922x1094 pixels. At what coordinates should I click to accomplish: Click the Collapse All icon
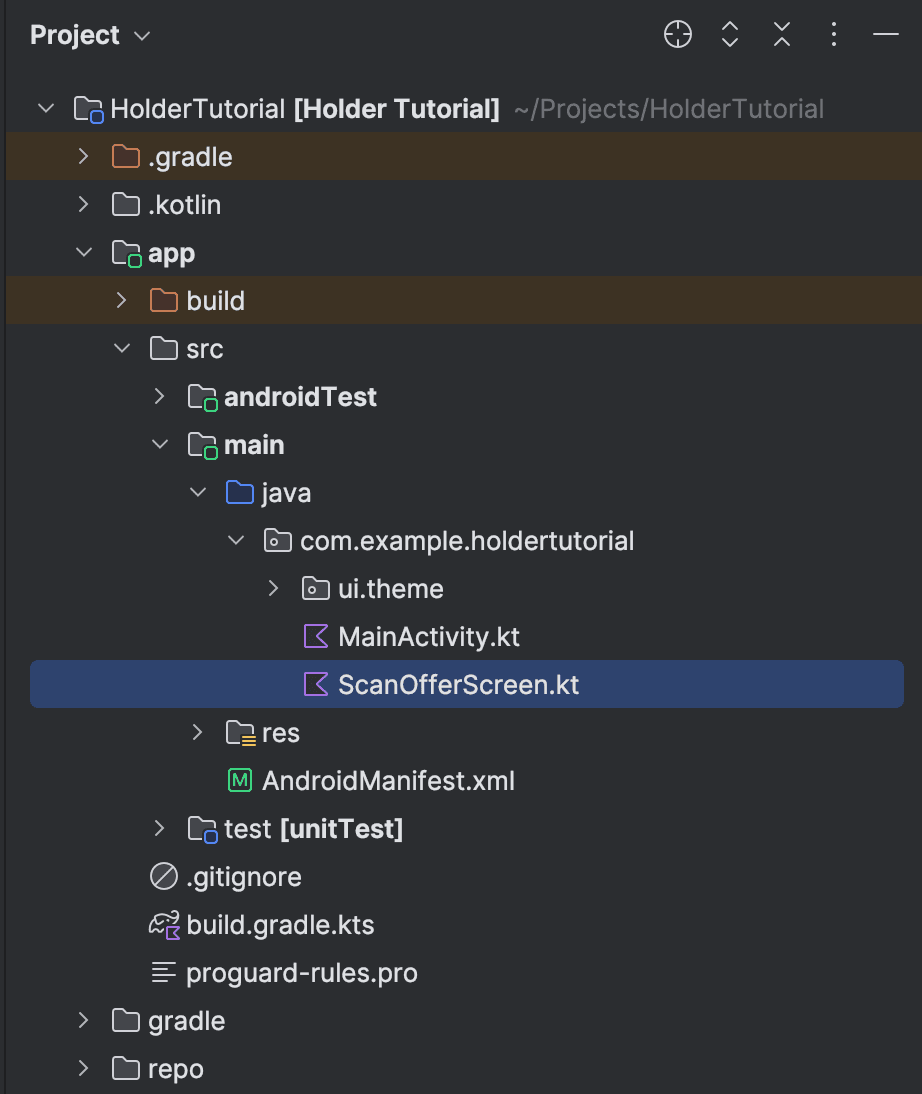[x=782, y=35]
